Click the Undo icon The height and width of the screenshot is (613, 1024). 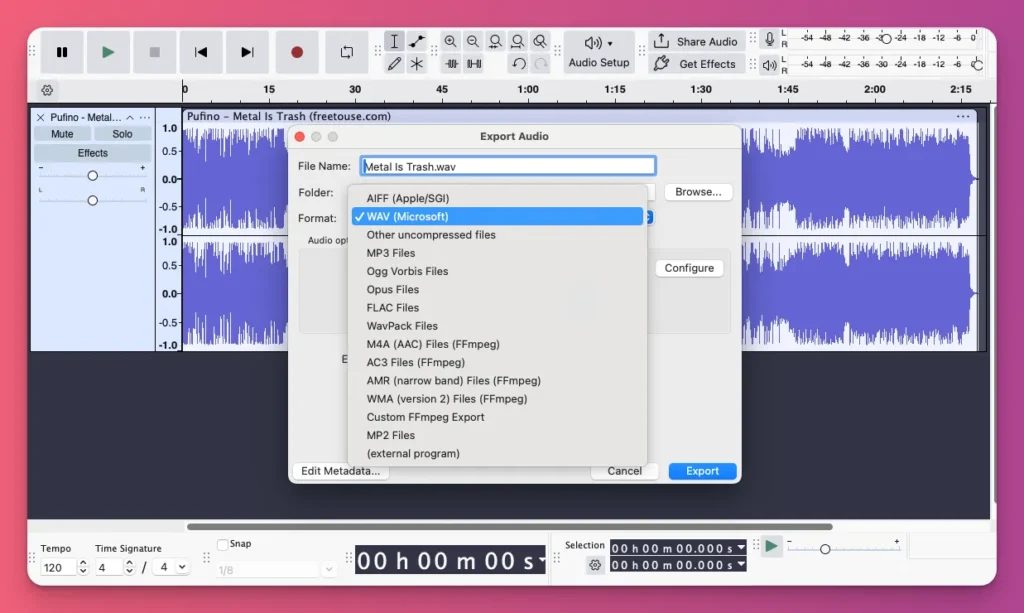(519, 63)
